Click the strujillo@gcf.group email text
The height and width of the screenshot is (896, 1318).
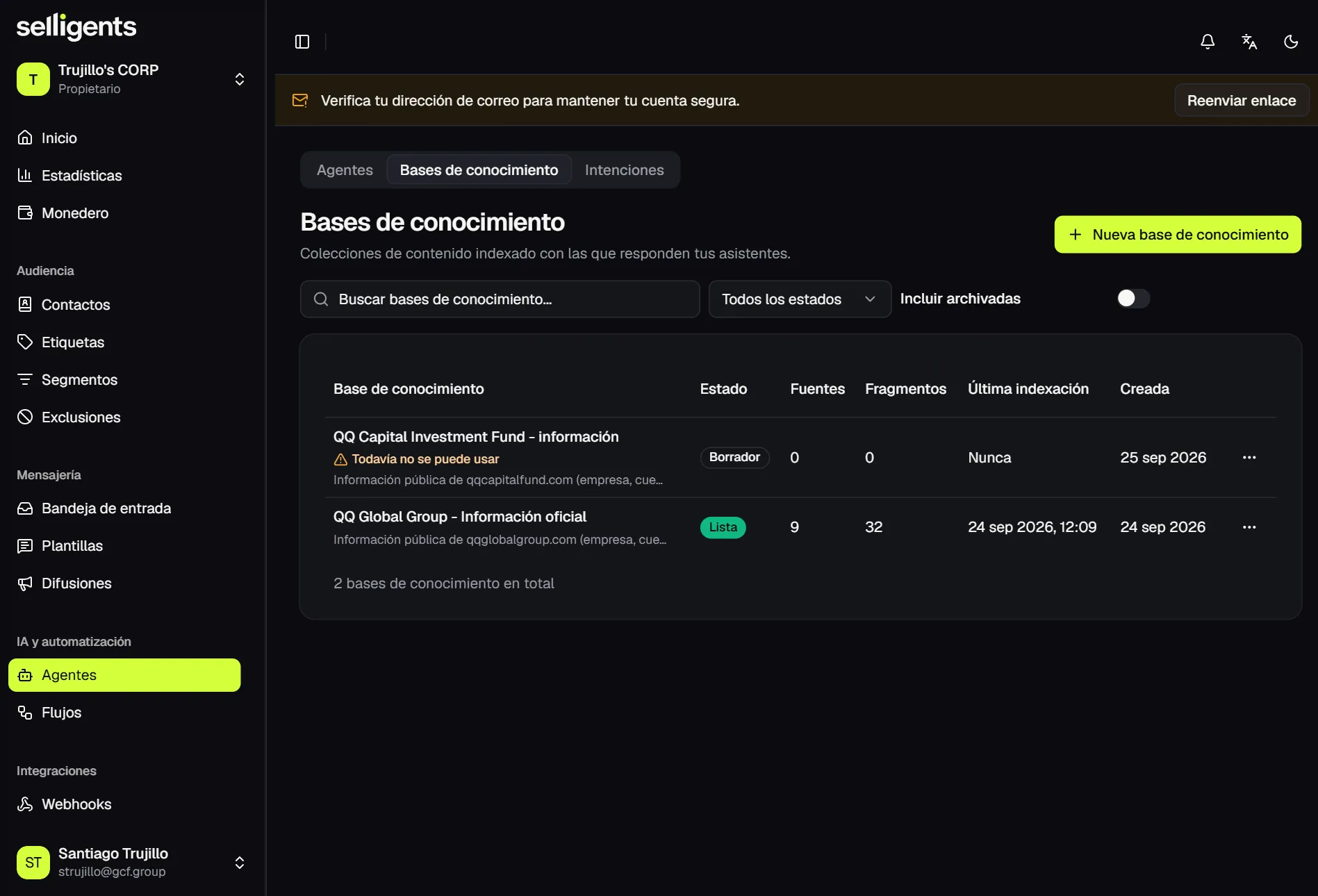112,872
